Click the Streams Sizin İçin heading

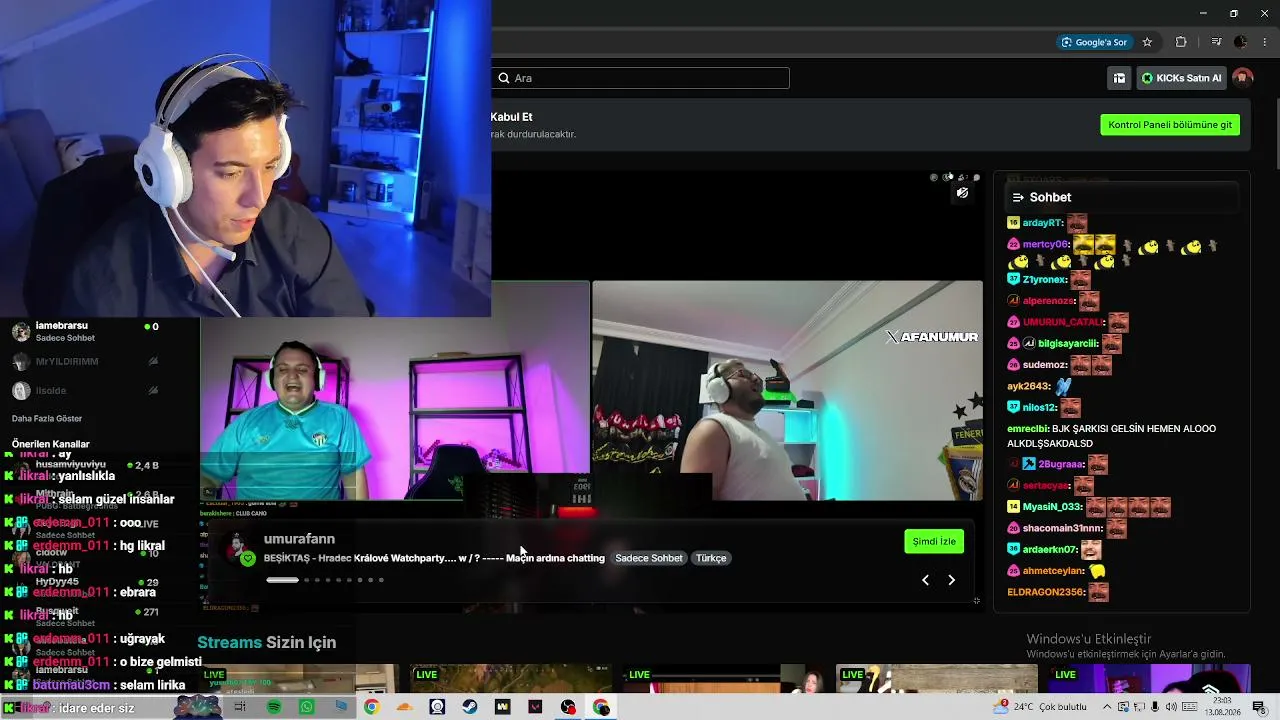267,642
